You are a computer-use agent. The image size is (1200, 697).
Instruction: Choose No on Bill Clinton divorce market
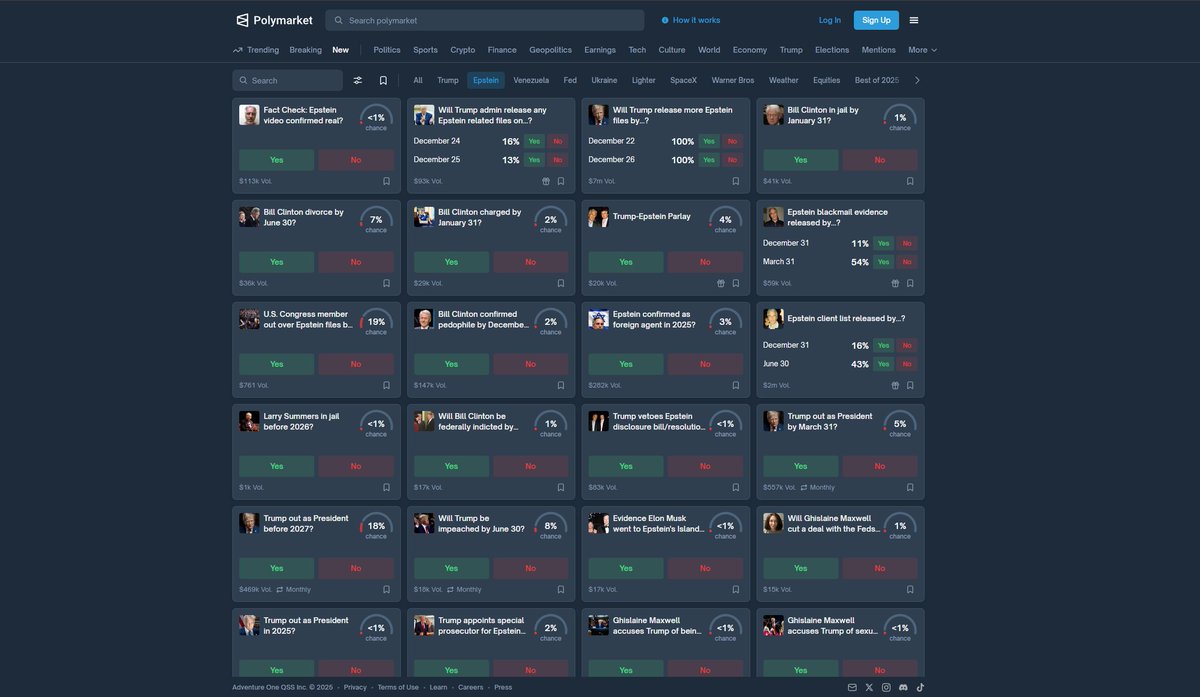[x=356, y=262]
